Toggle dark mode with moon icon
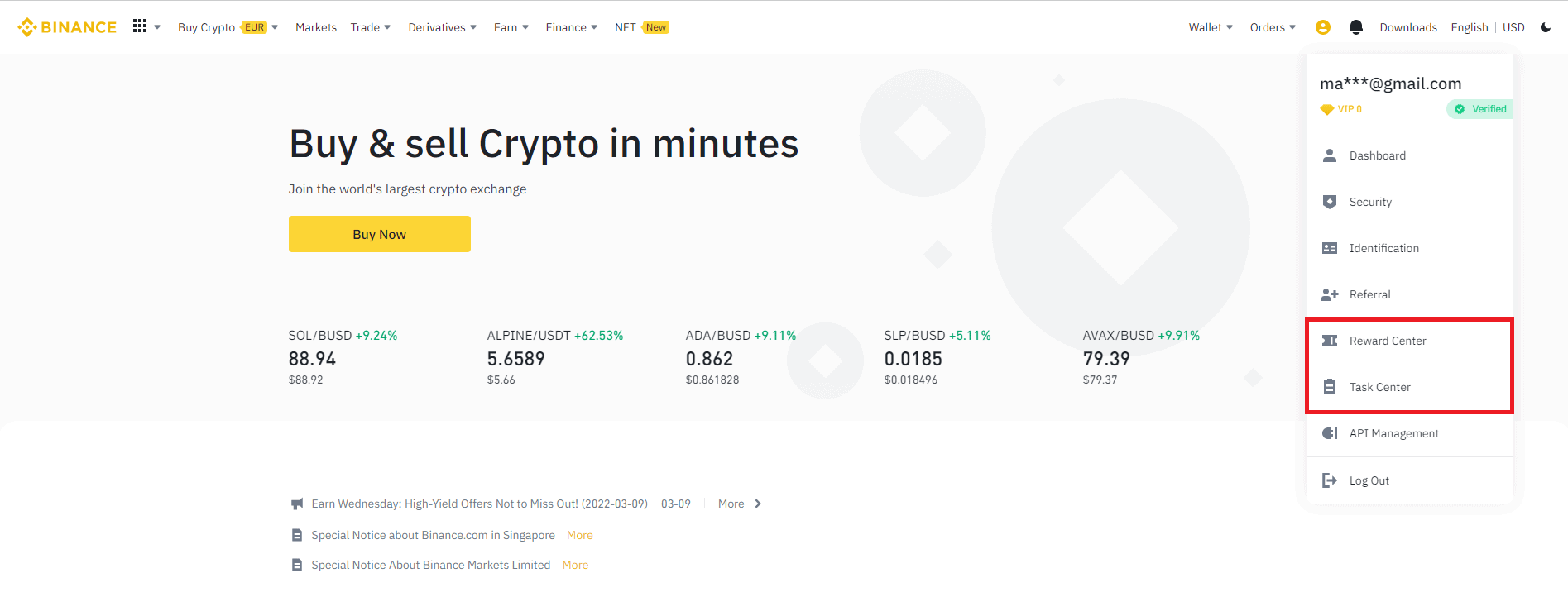Screen dimensions: 1568x592 point(1546,27)
